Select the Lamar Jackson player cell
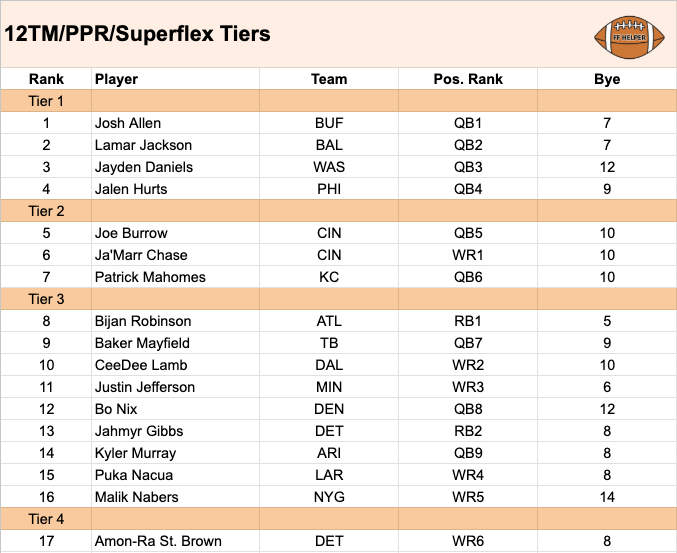The width and height of the screenshot is (677, 553). [137, 145]
